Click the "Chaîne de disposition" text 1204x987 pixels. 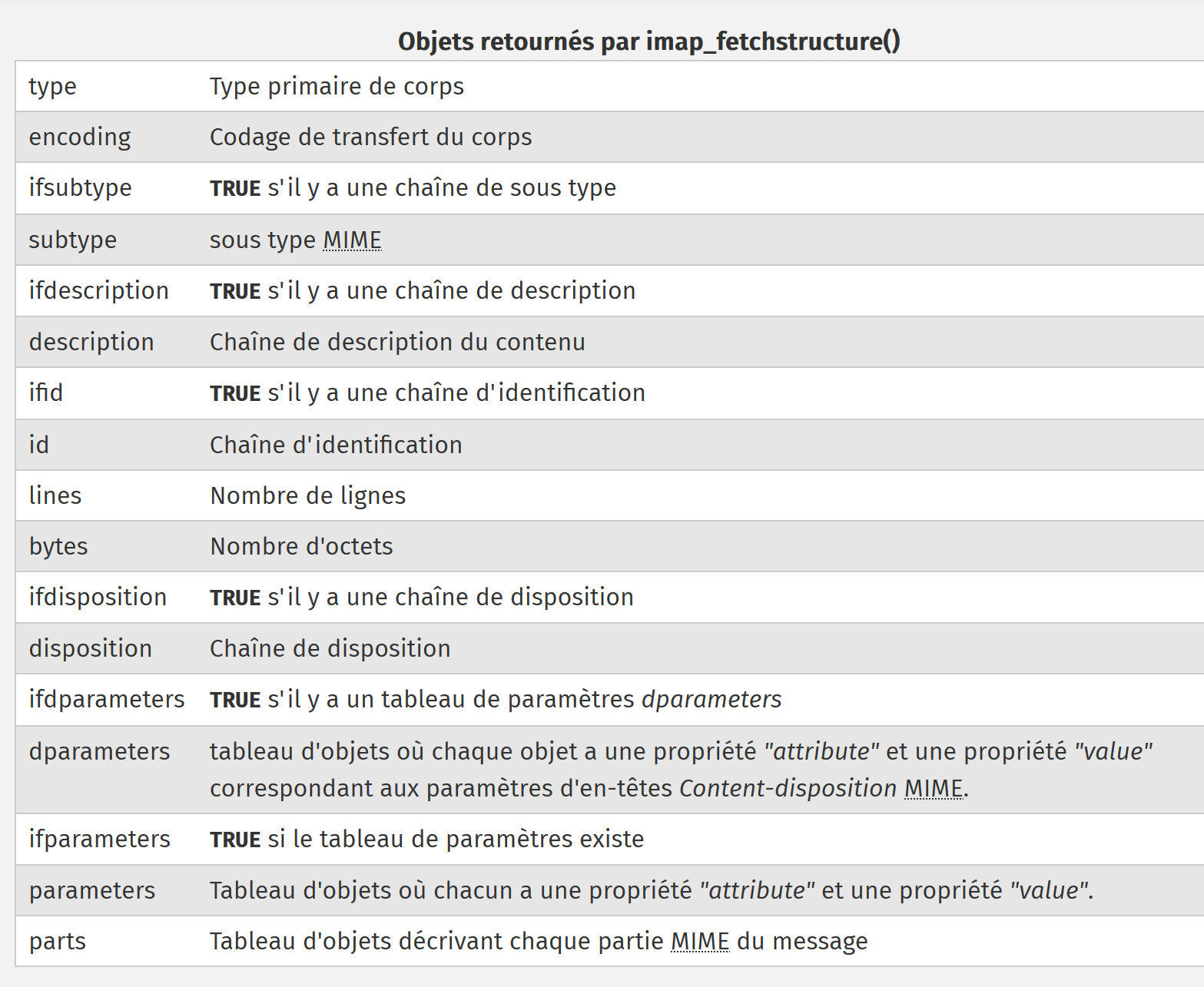[330, 649]
